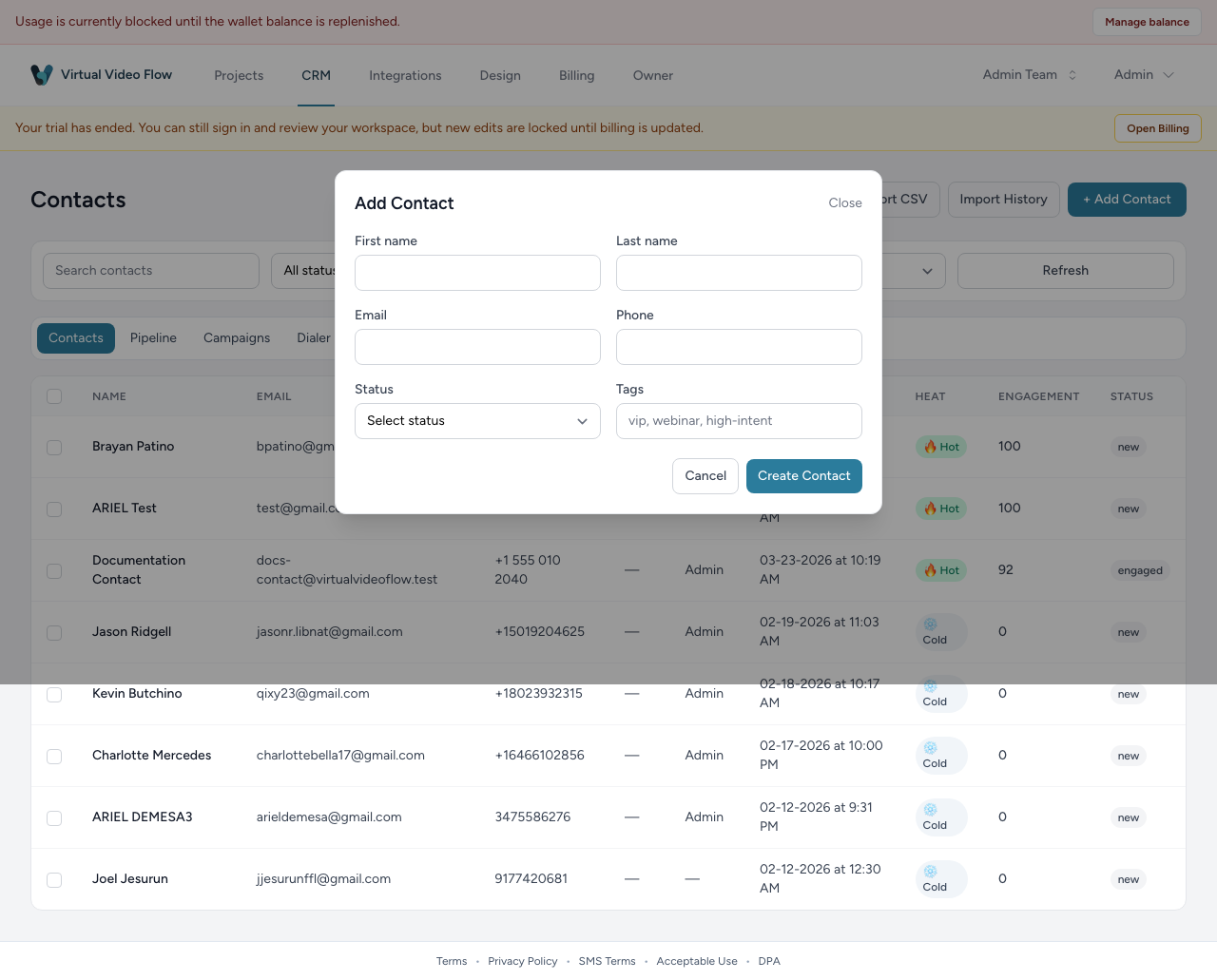Open the Integrations navigation tab

[405, 76]
